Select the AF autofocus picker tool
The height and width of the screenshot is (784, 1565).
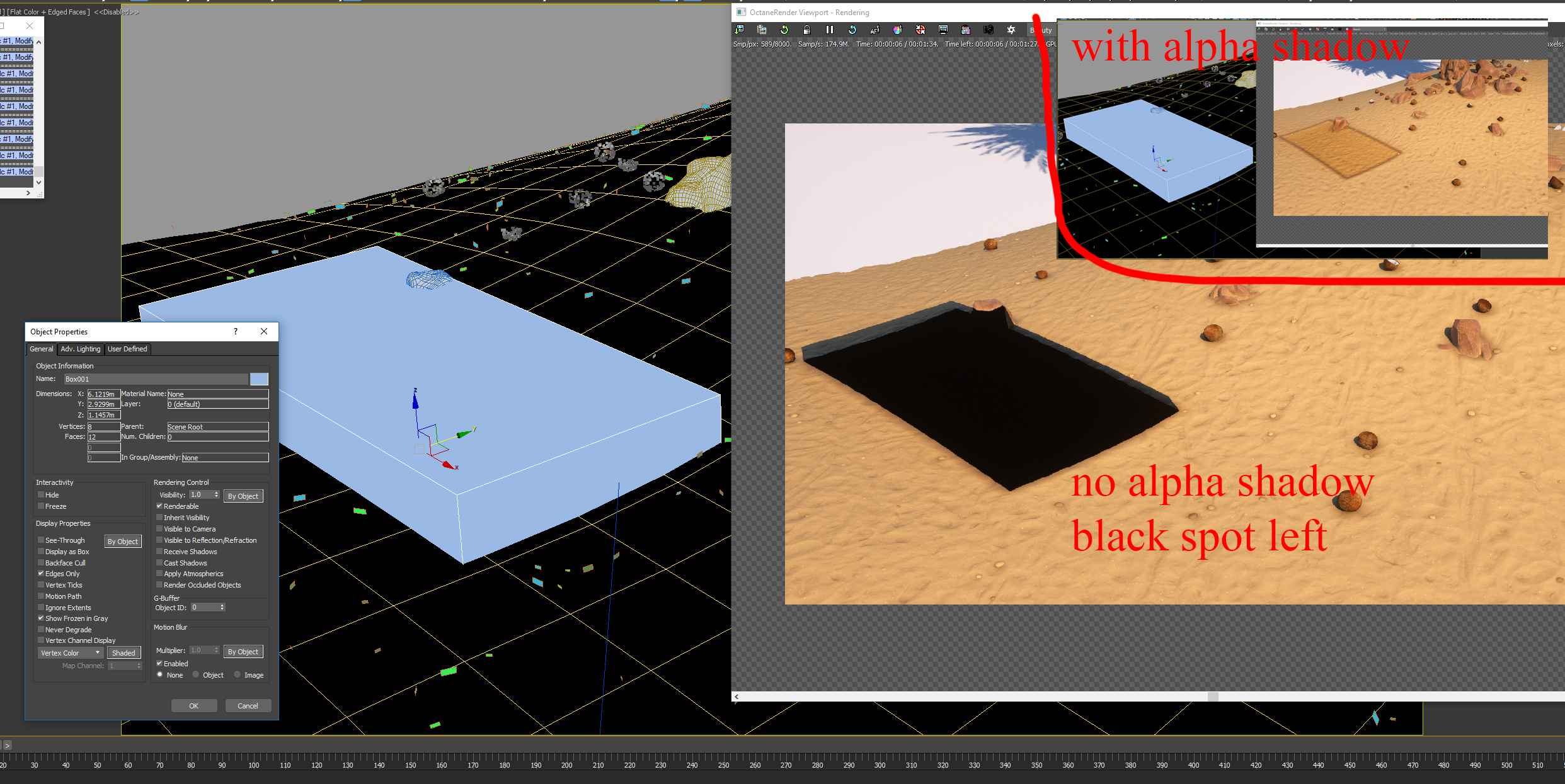pos(874,30)
